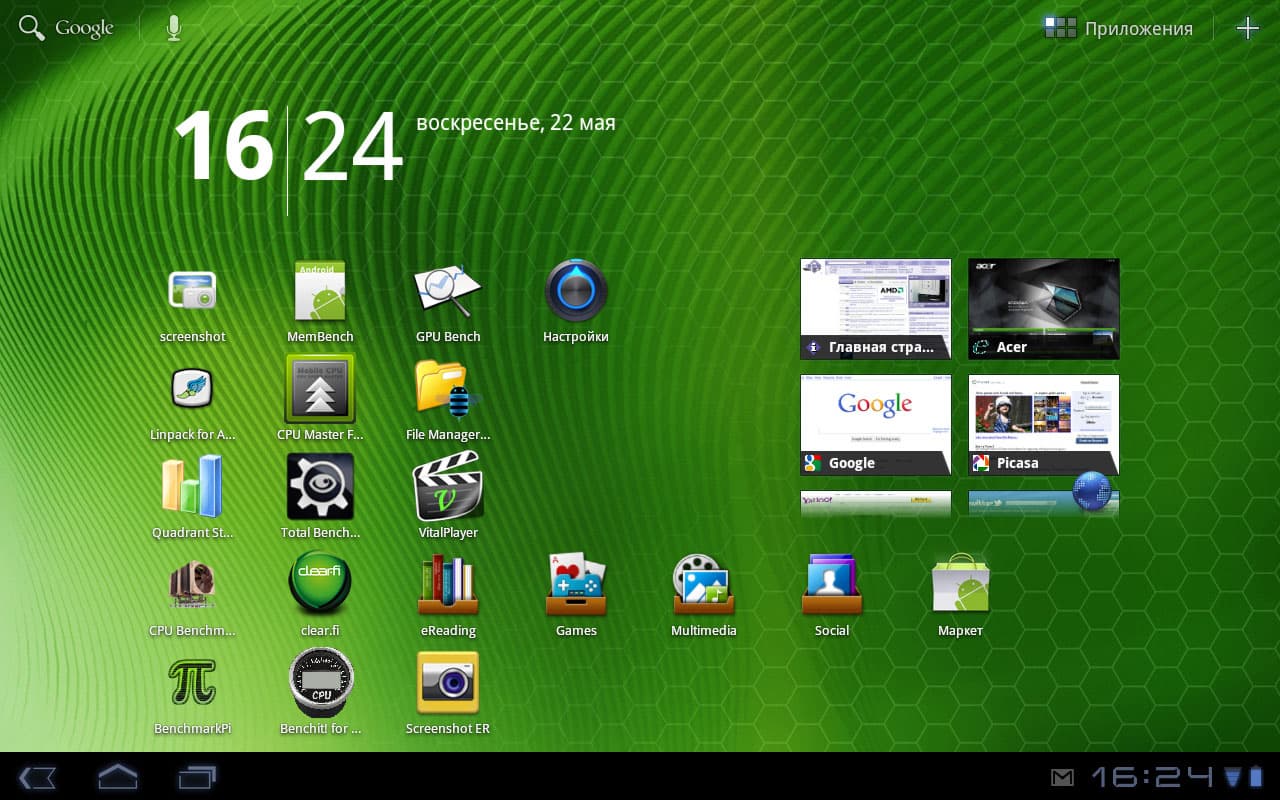Start voice search with the microphone
The height and width of the screenshot is (800, 1280).
pos(174,28)
